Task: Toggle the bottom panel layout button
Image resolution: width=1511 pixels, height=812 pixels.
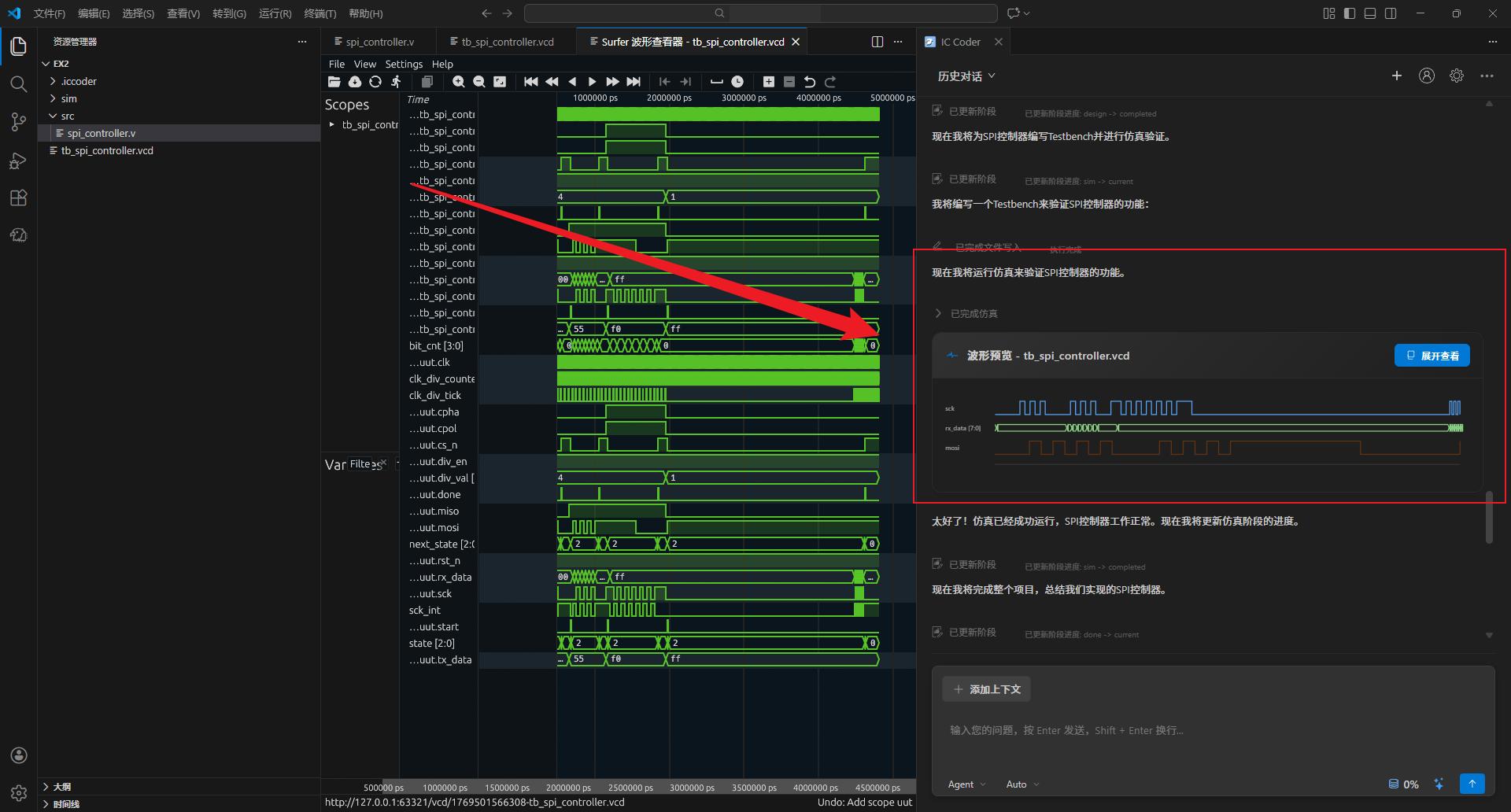Action: point(1370,13)
